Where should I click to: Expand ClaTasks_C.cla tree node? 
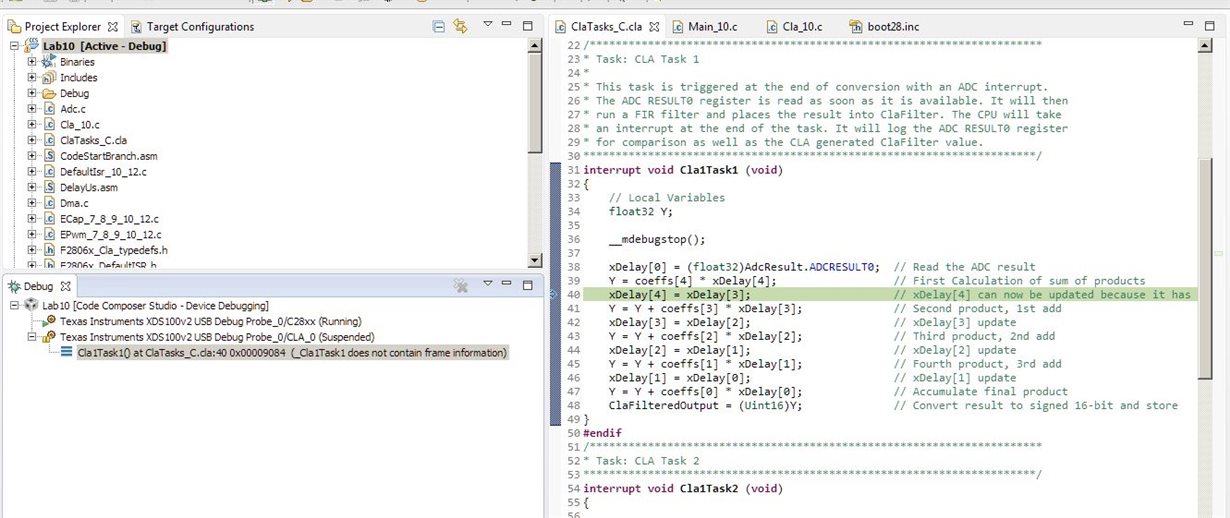point(32,140)
